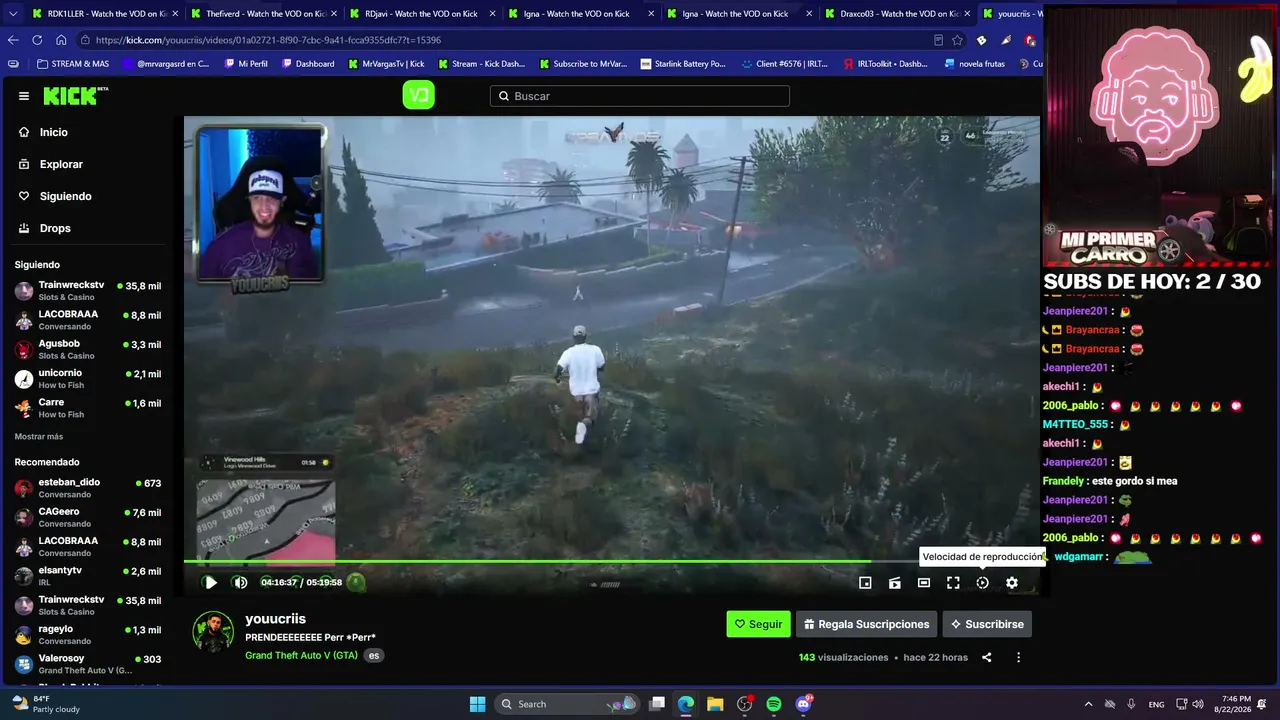The image size is (1280, 720).
Task: Open Grand Theft Auto V category link
Action: 301,655
